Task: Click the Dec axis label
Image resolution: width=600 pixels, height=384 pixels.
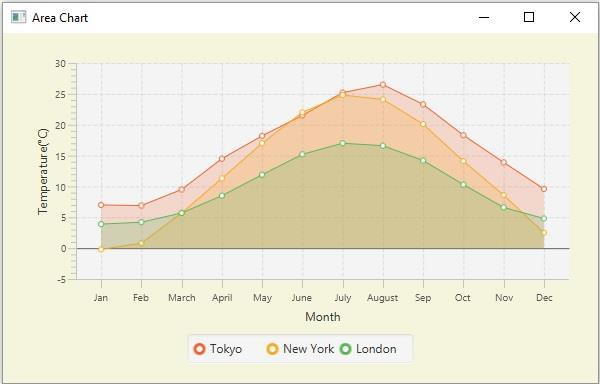Action: (544, 298)
